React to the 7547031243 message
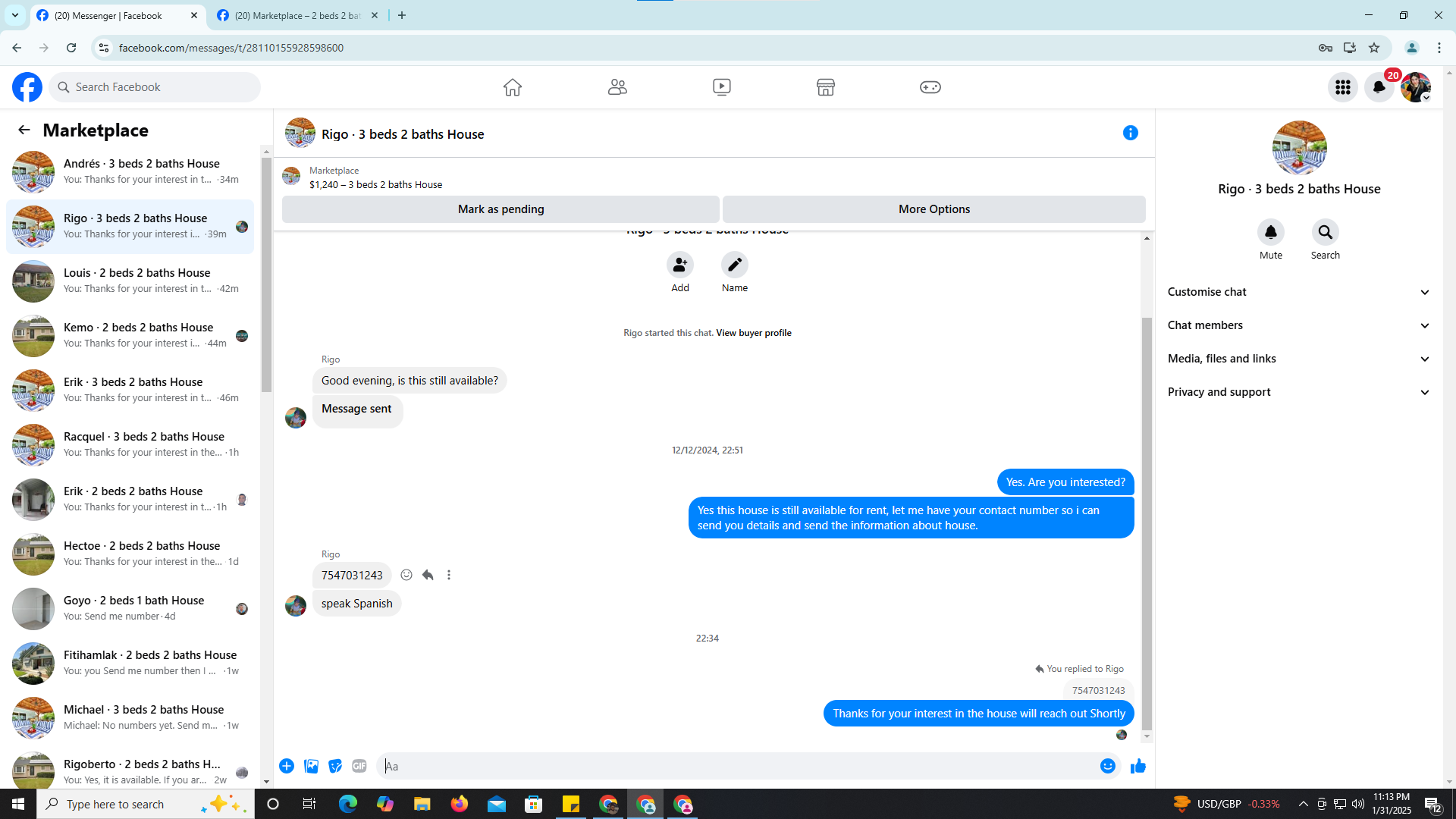 (406, 576)
